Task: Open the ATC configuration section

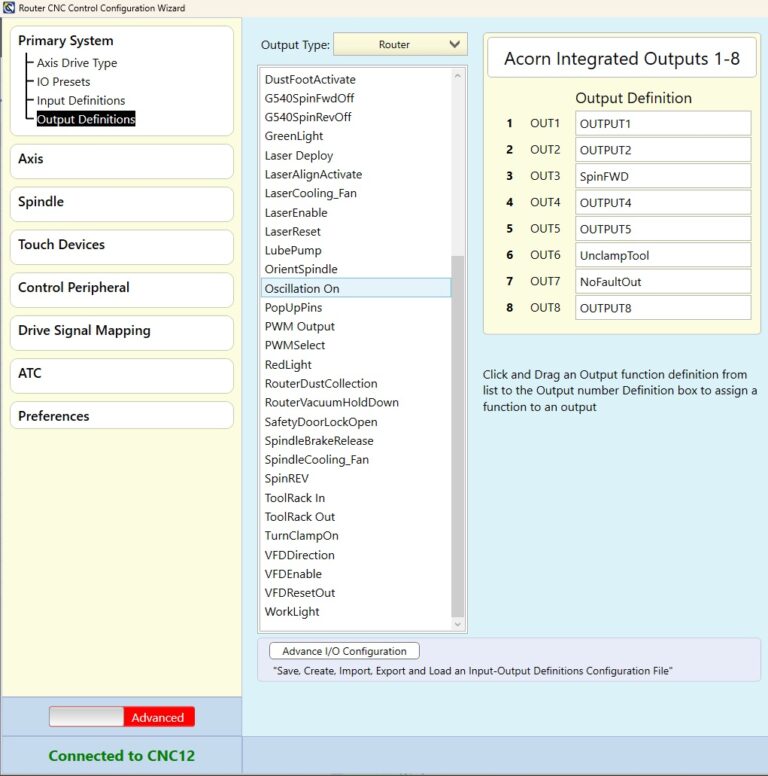Action: click(x=121, y=374)
